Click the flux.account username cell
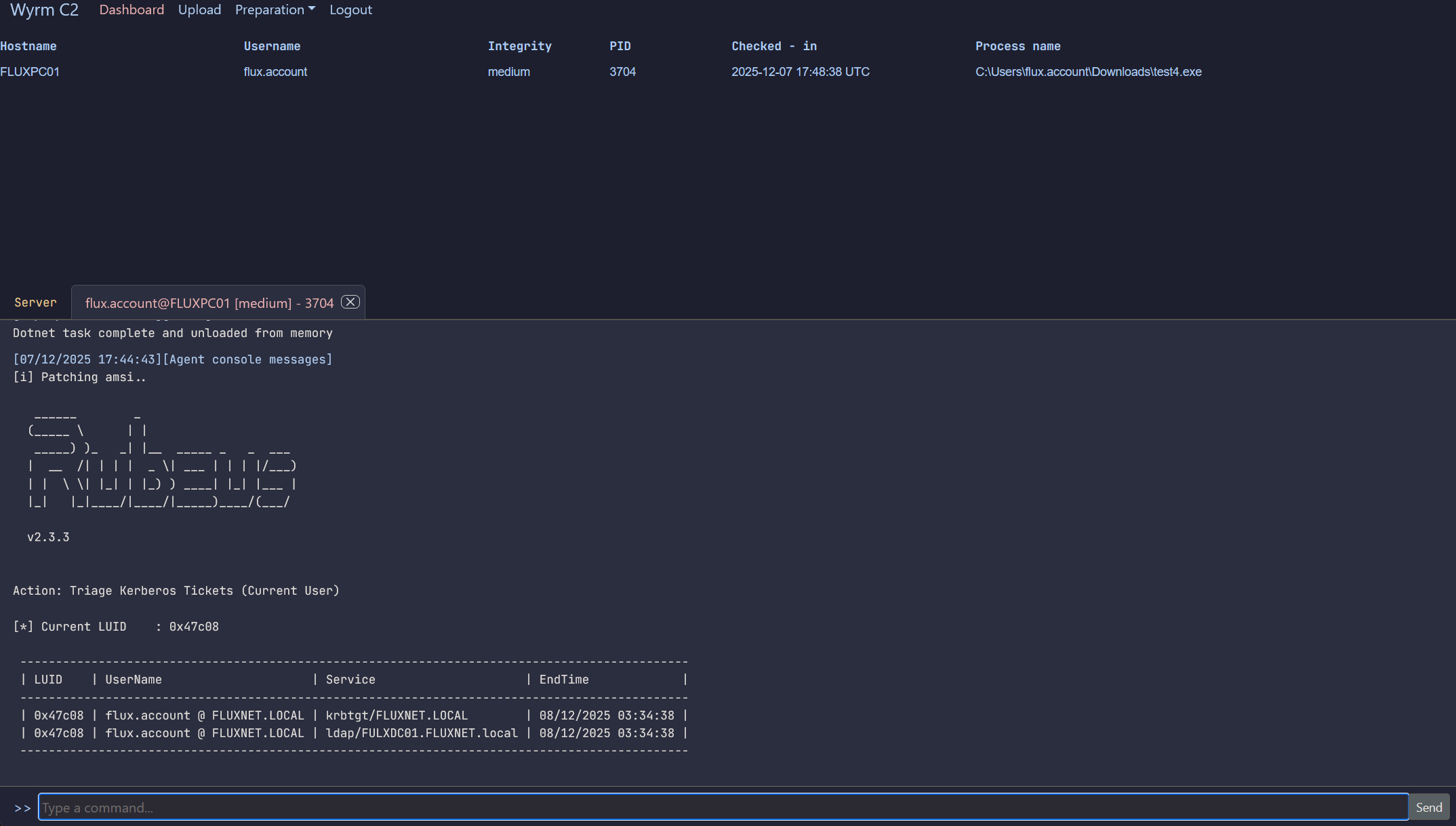 pyautogui.click(x=275, y=72)
